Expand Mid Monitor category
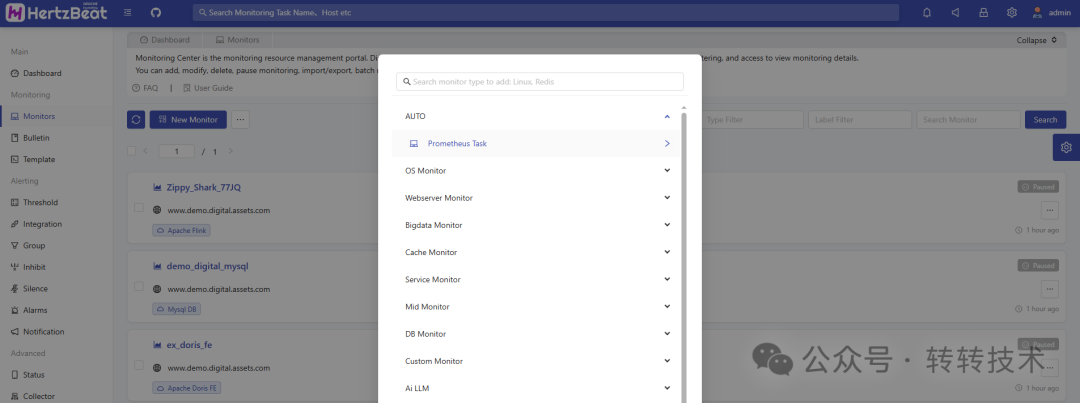The width and height of the screenshot is (1080, 403). pos(537,307)
